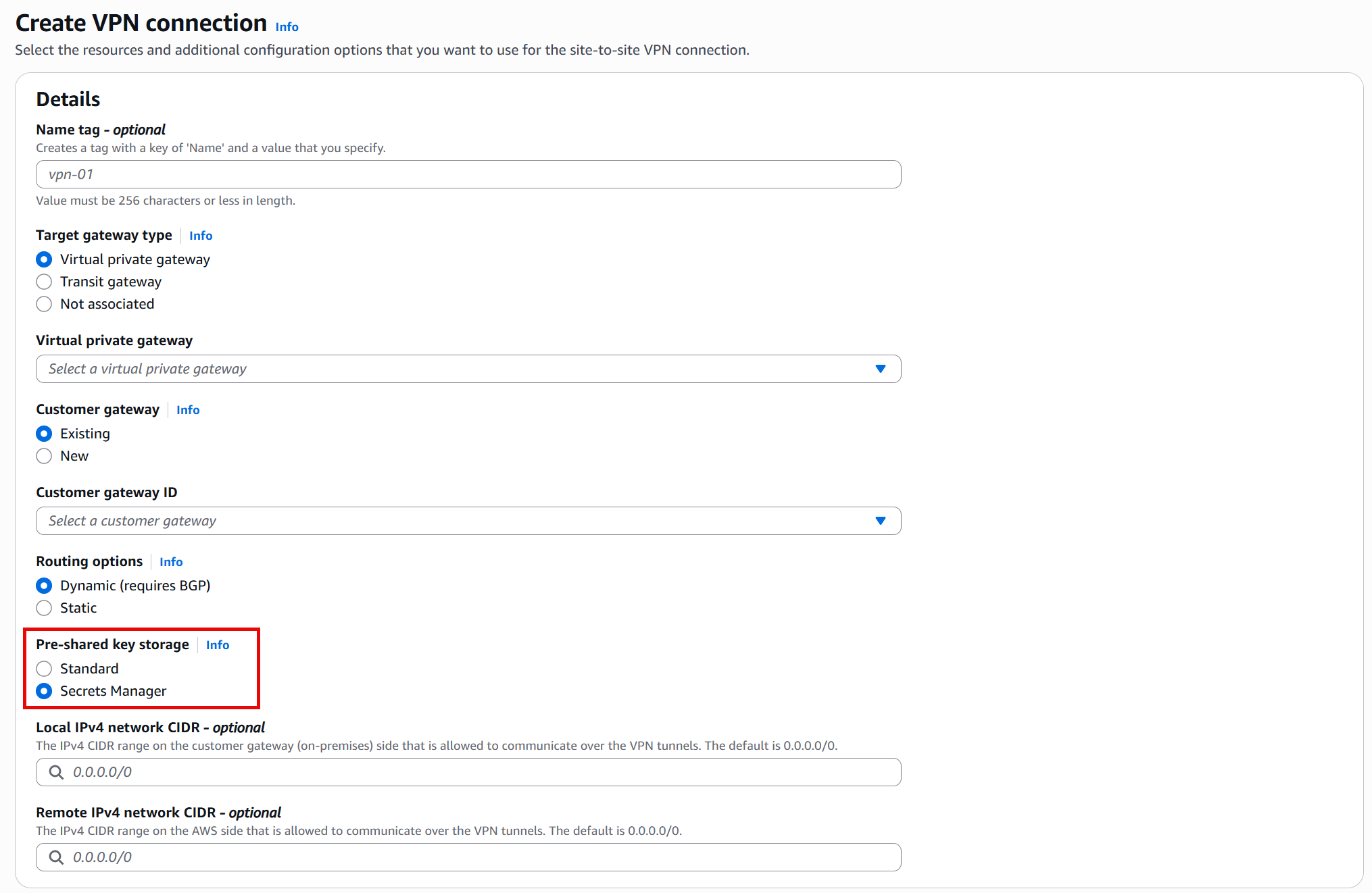Switch routing options to Static
The height and width of the screenshot is (893, 1372).
(x=44, y=608)
